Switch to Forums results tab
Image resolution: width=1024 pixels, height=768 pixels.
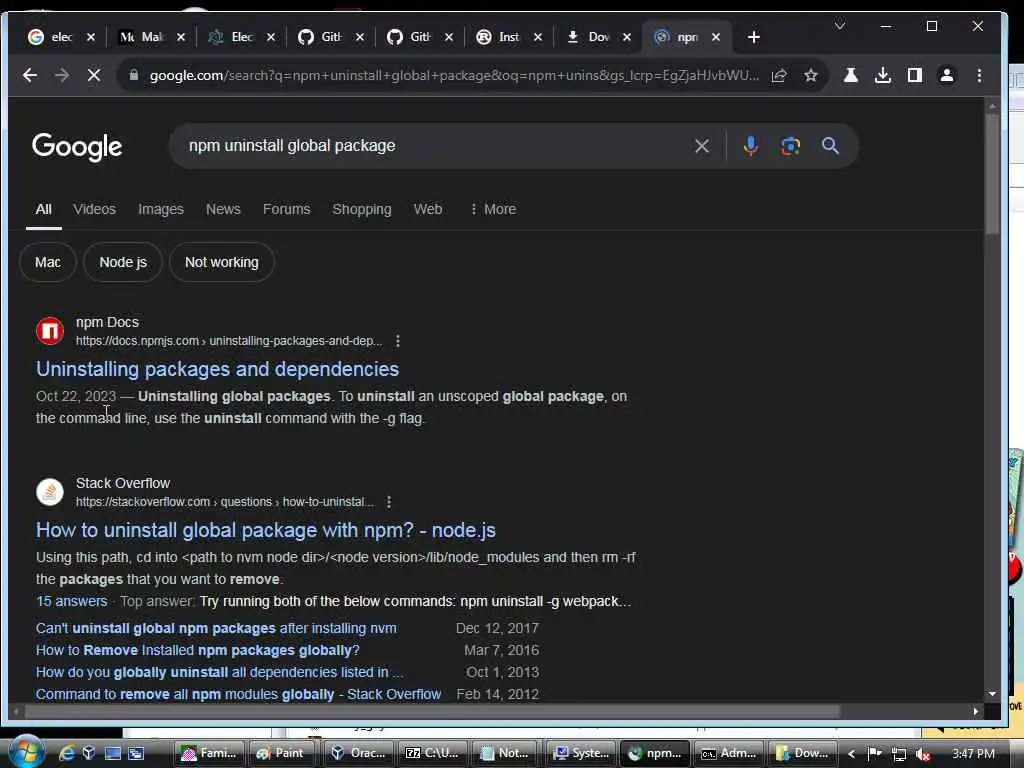tap(286, 209)
